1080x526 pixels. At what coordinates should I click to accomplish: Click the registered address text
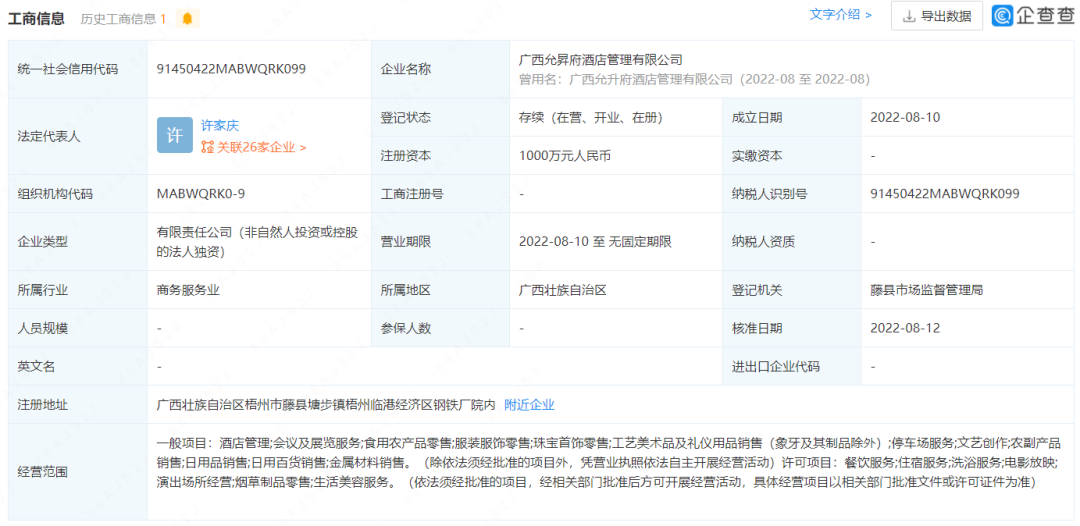click(326, 405)
